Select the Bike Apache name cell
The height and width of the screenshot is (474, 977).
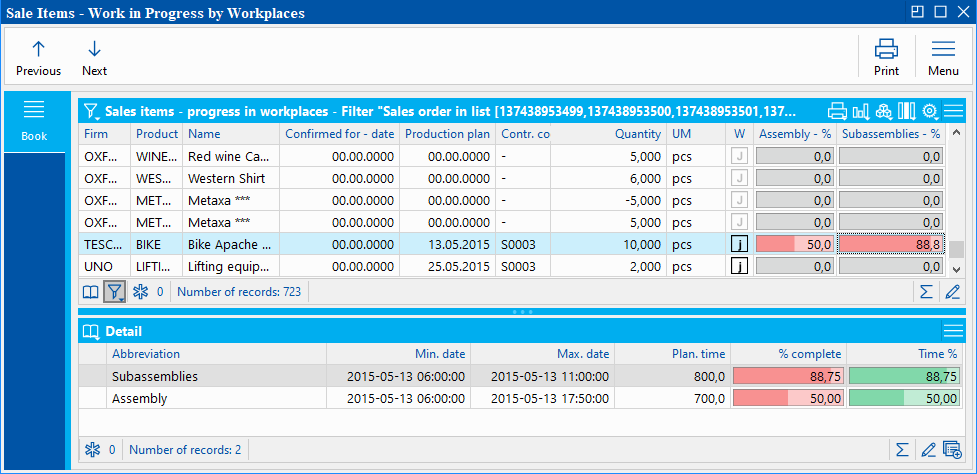[231, 244]
